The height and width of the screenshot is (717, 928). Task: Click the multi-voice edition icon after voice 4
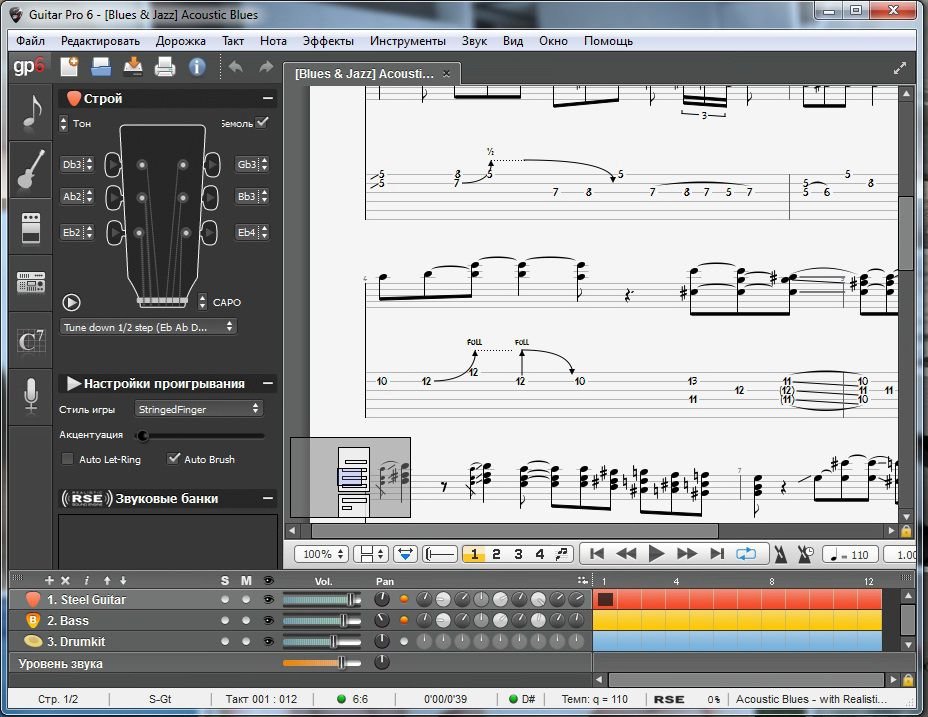coord(561,554)
